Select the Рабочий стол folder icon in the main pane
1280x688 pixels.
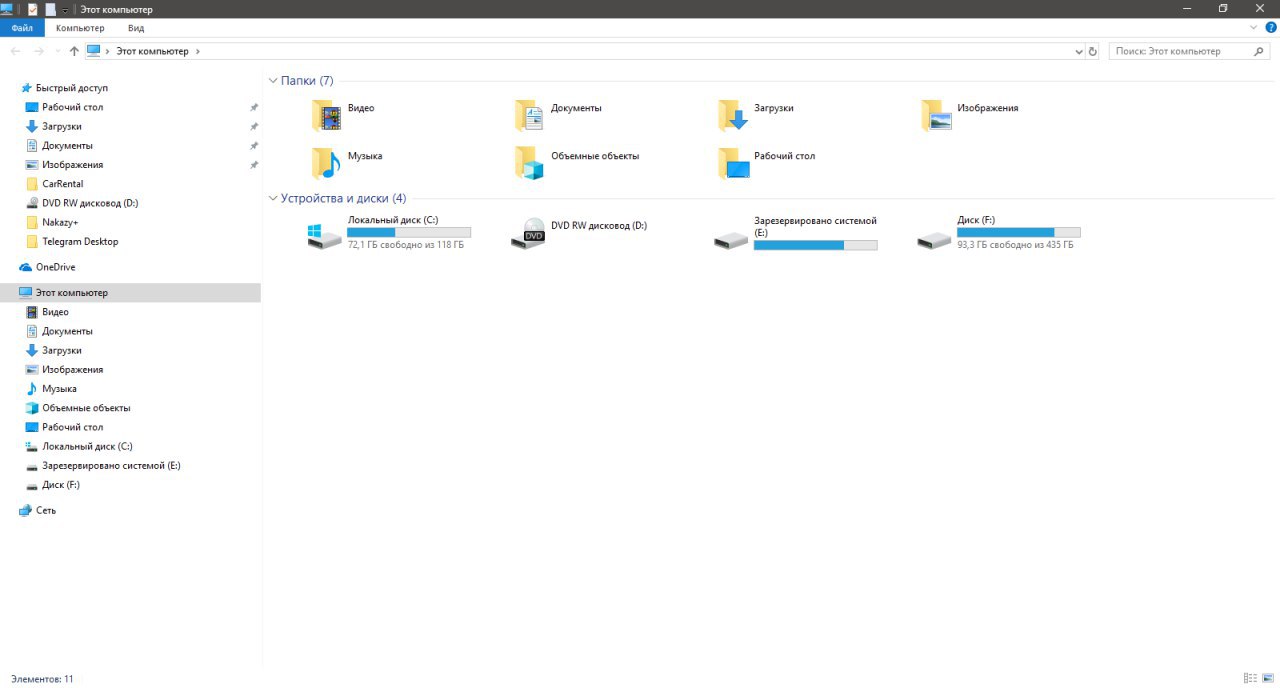(732, 163)
